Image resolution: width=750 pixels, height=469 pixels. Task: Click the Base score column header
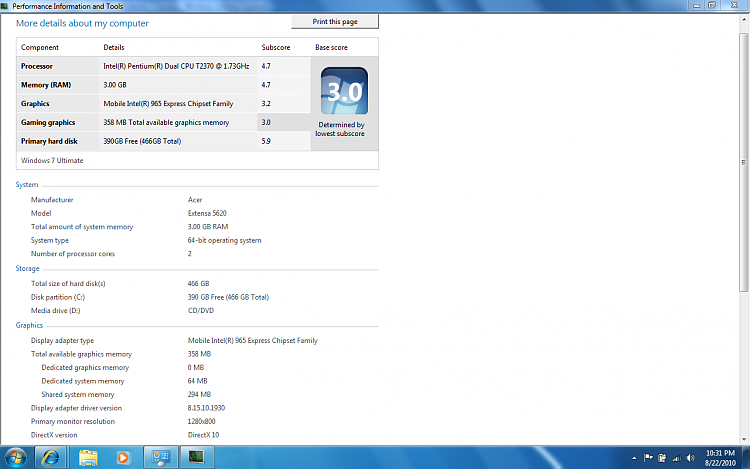[331, 47]
